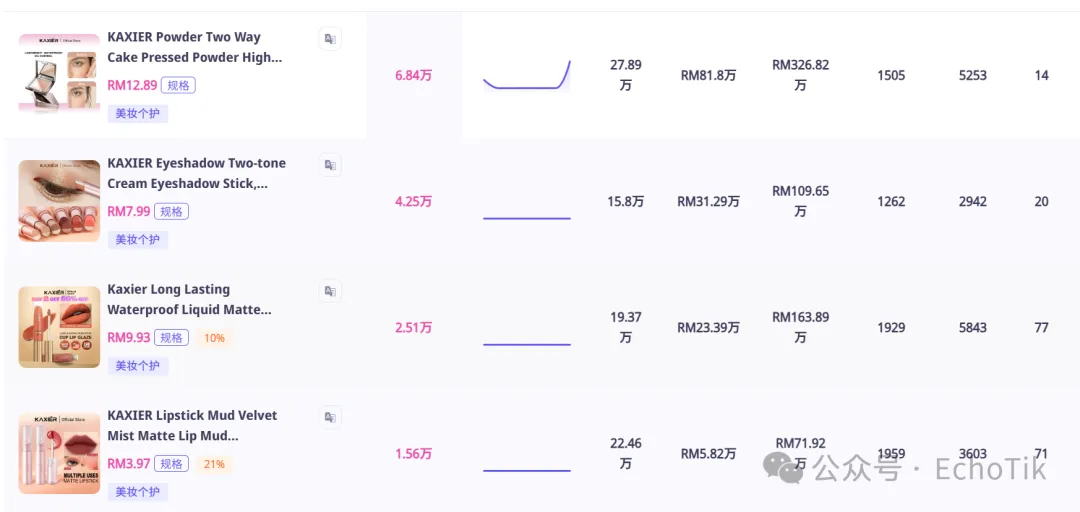Click translate icon beside KAXIER Powder title

tap(329, 39)
